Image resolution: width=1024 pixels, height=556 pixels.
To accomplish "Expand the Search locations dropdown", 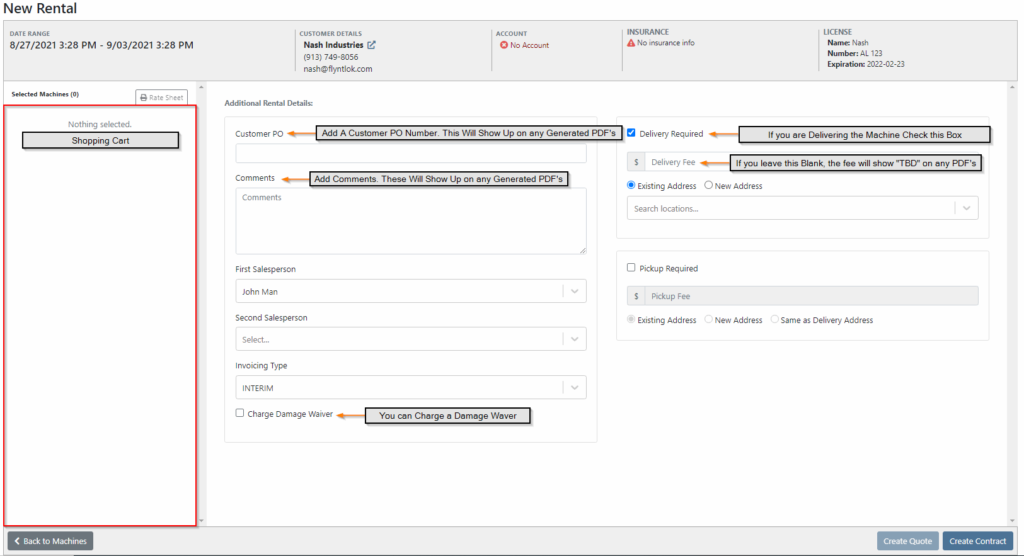I will point(803,208).
